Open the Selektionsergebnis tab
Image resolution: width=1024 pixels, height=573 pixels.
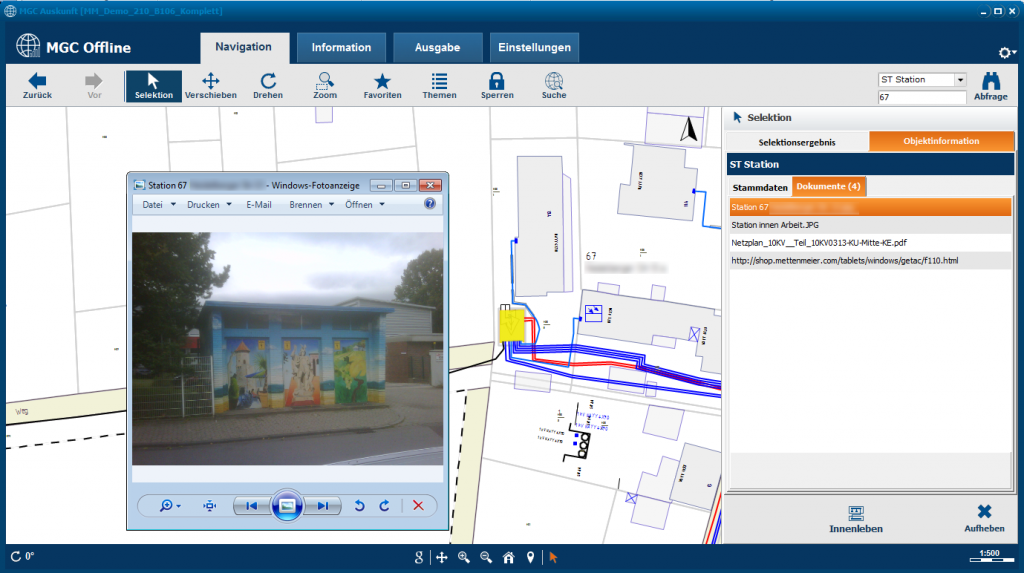click(x=797, y=141)
